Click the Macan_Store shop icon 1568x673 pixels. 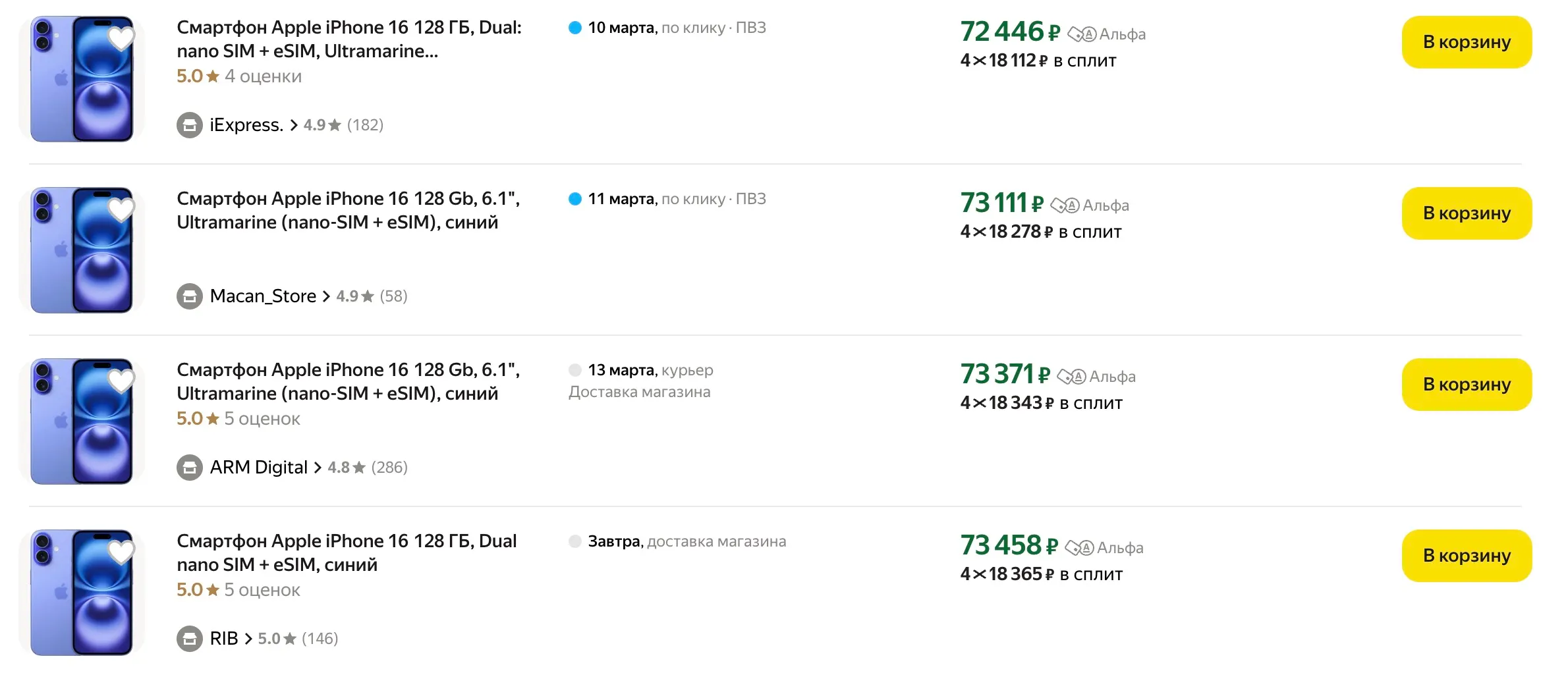[x=190, y=296]
